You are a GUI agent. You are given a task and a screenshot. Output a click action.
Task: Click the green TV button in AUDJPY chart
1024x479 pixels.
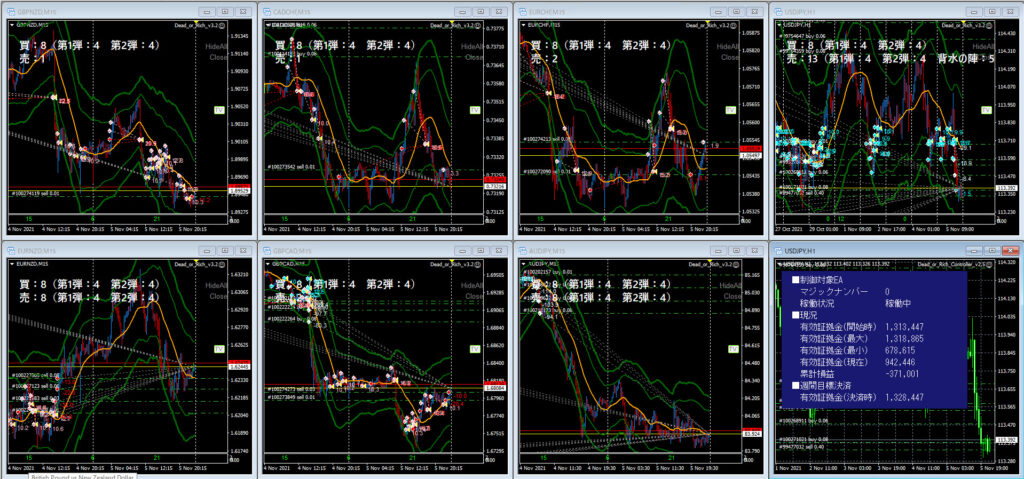[x=731, y=349]
